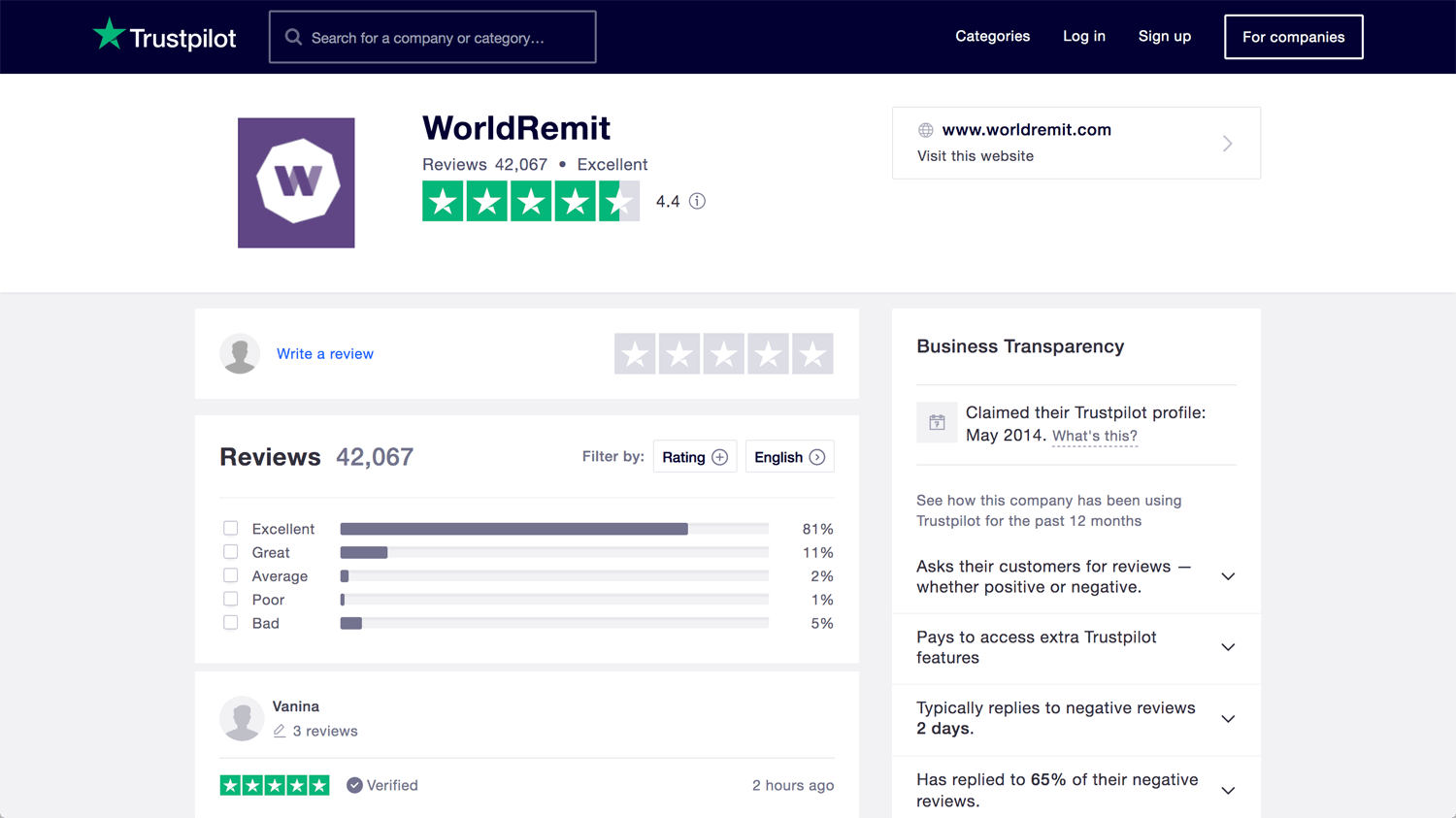Click the Business Transparency heading
This screenshot has height=818, width=1456.
pos(1020,346)
